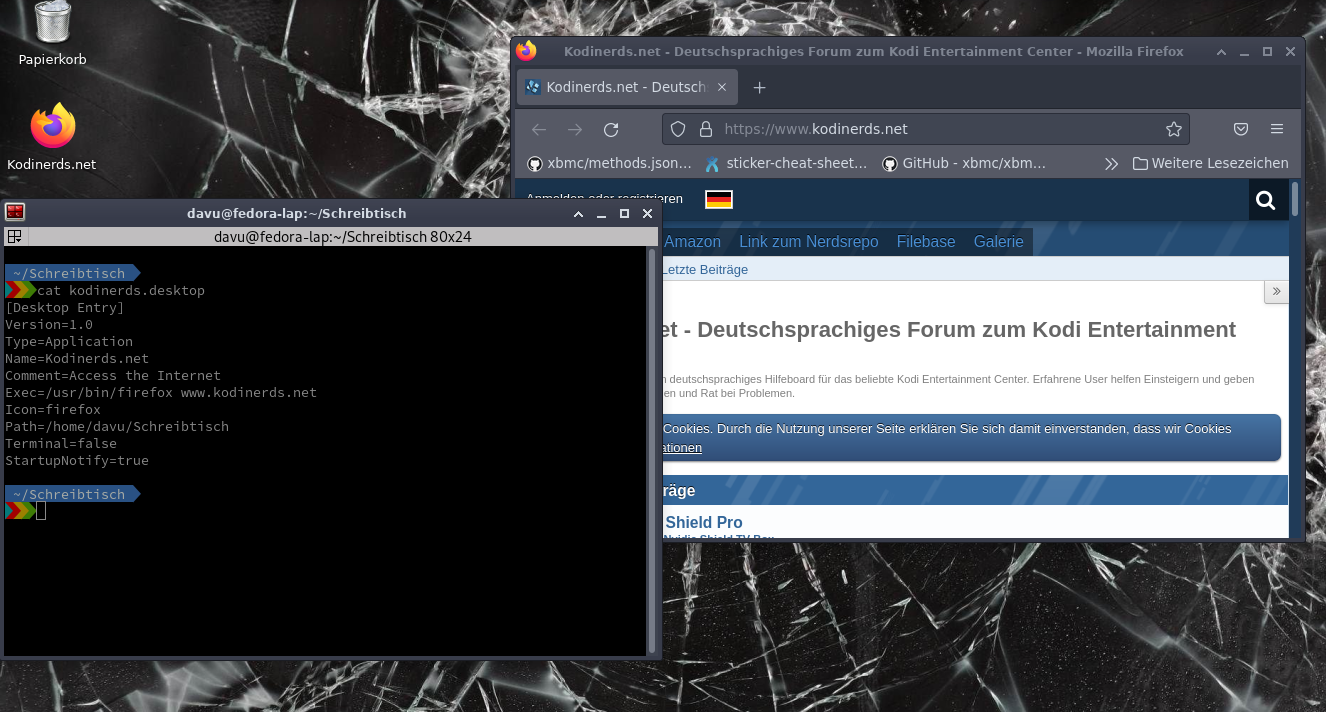
Task: Expand sidebar with double chevron button
Action: pyautogui.click(x=1276, y=291)
